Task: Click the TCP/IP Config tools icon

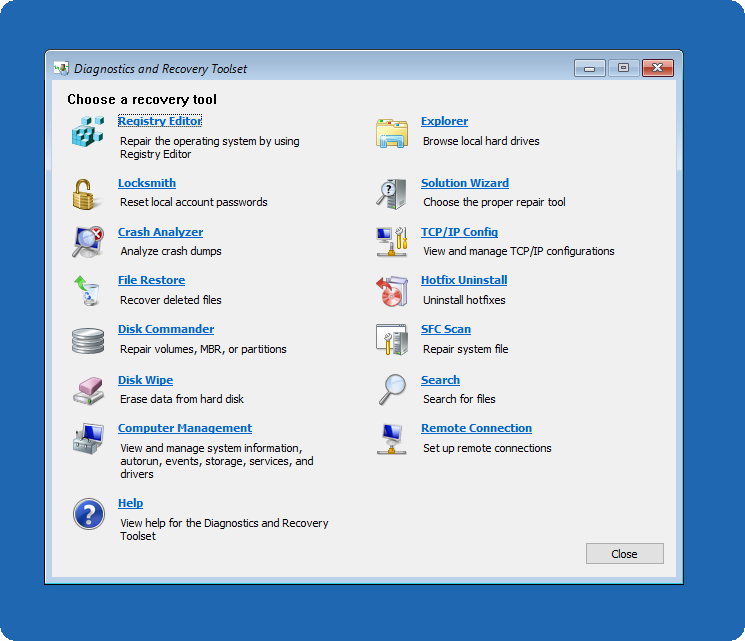Action: click(x=391, y=241)
